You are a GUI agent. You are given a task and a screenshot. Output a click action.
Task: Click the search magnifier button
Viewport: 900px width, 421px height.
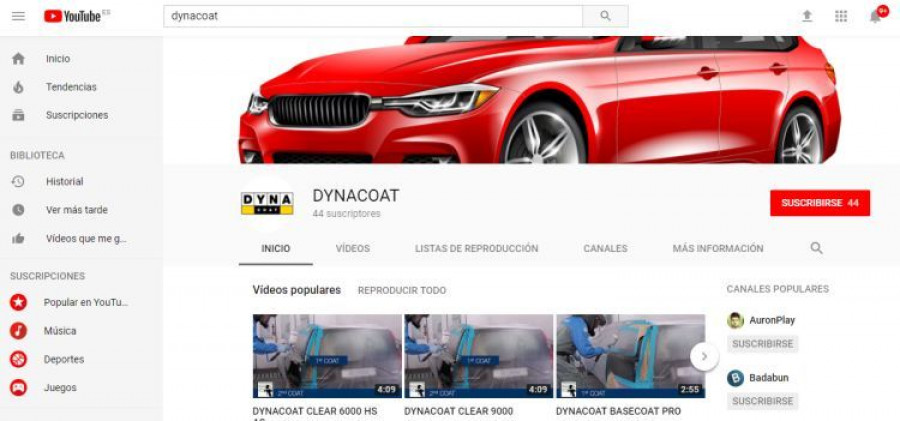coord(605,16)
